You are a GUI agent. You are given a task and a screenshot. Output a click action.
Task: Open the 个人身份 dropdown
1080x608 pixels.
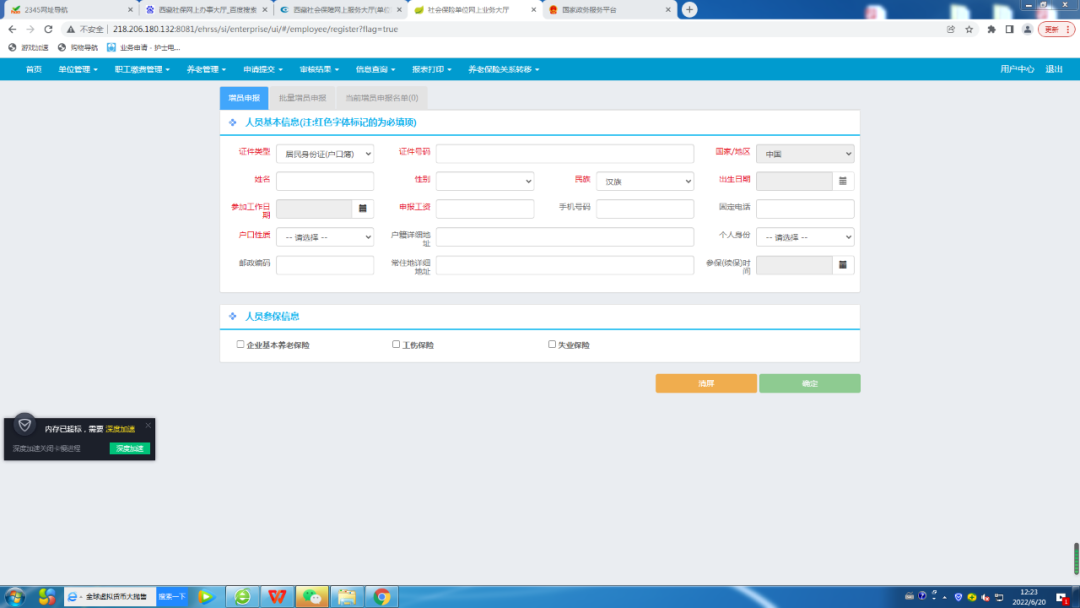[805, 237]
